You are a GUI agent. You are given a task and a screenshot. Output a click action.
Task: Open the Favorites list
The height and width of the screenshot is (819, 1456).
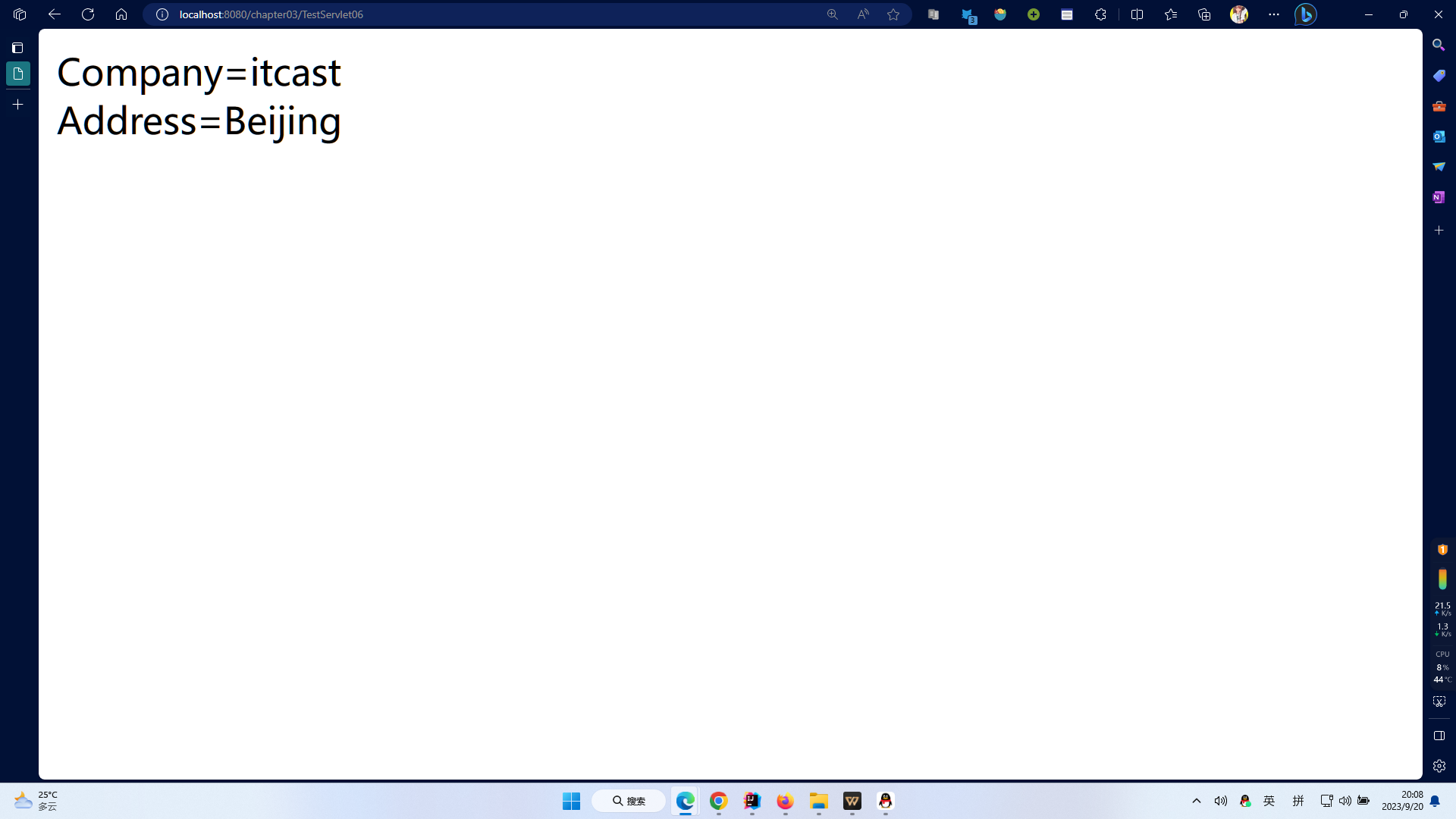(1171, 14)
